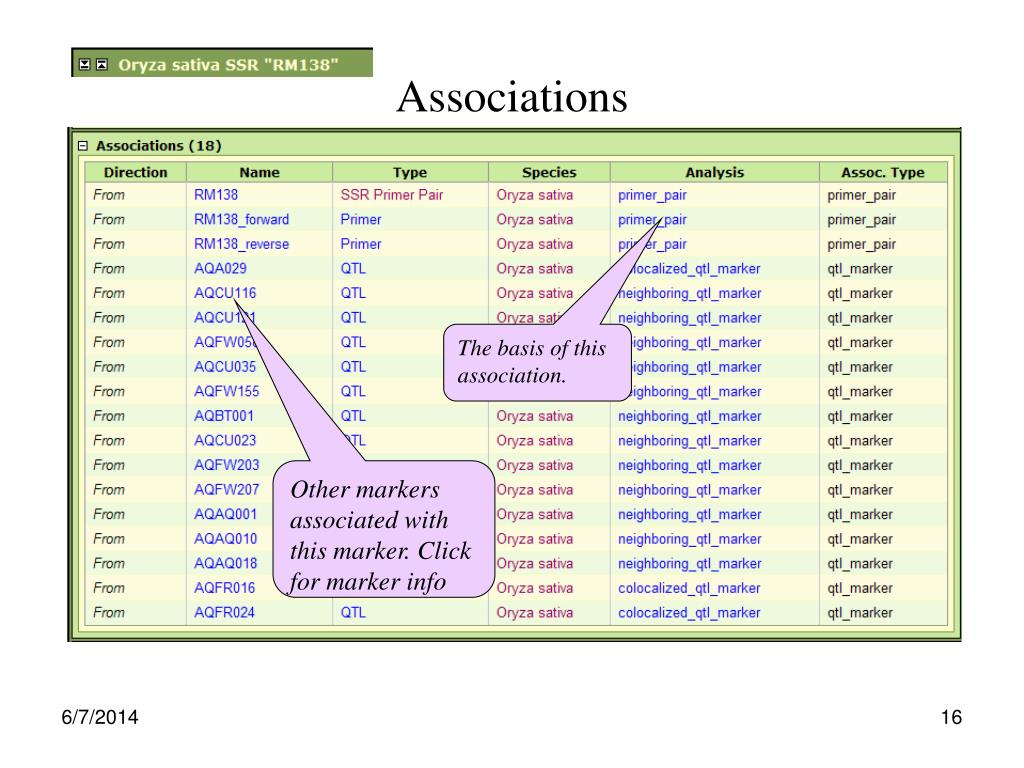1024x768 pixels.
Task: Click the Name column header
Action: coord(259,172)
